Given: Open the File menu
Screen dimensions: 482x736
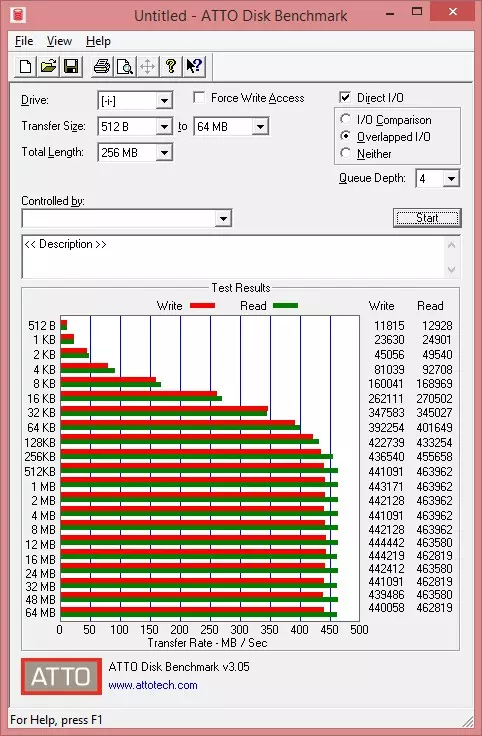Looking at the screenshot, I should tap(24, 41).
